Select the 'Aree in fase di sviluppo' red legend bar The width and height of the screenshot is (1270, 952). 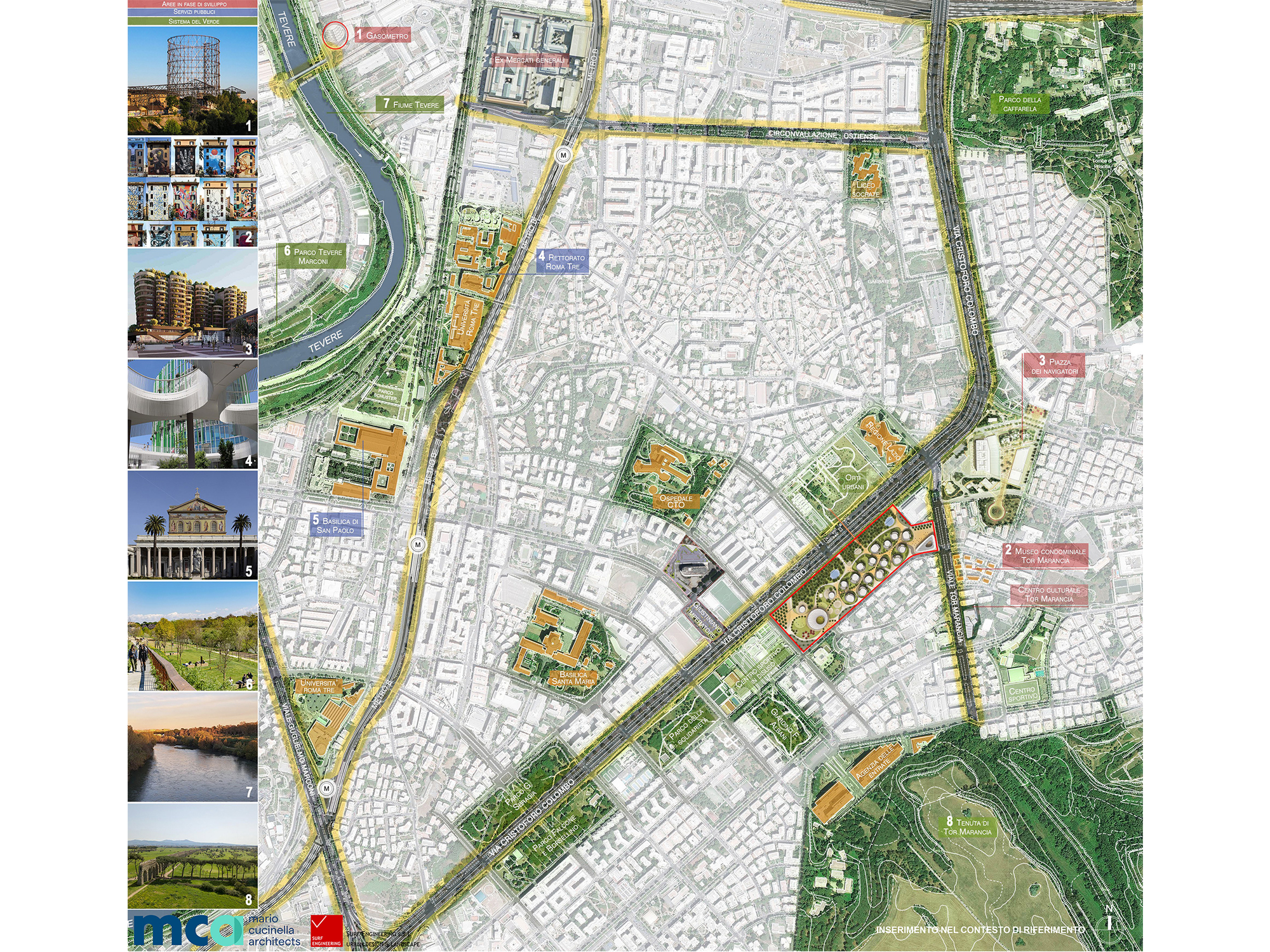coord(192,4)
